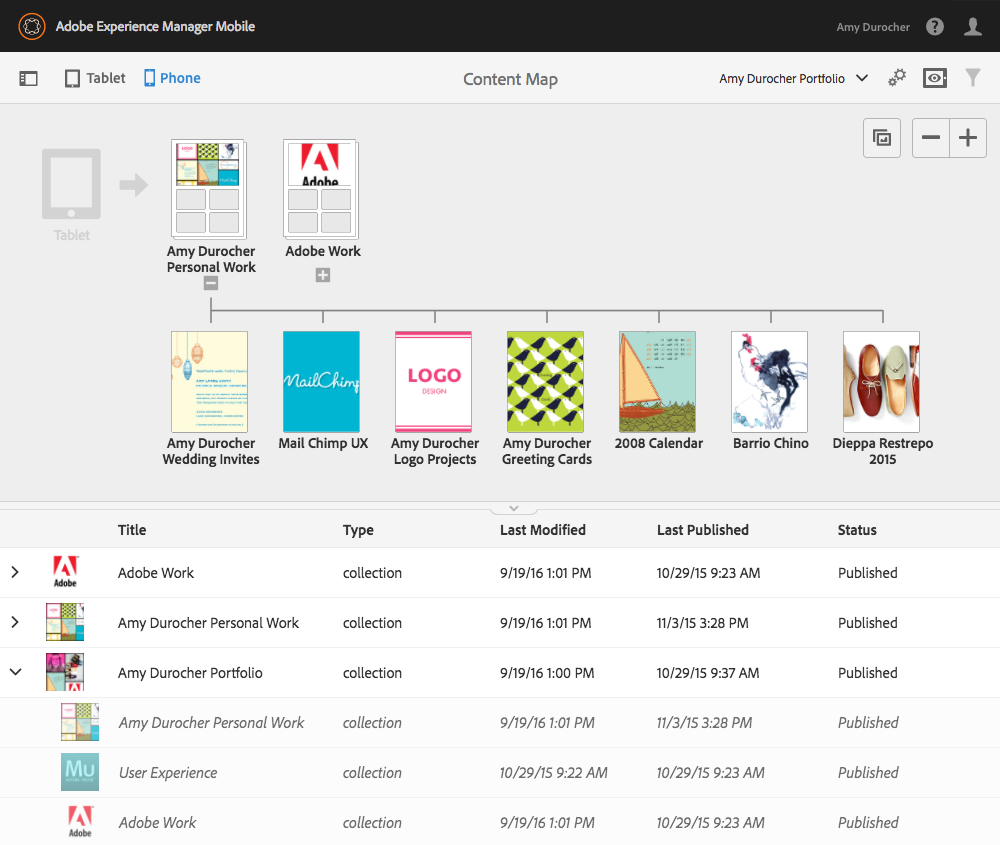Select the italic 'Adobe Work' child title
This screenshot has width=1000, height=845.
pyautogui.click(x=158, y=823)
